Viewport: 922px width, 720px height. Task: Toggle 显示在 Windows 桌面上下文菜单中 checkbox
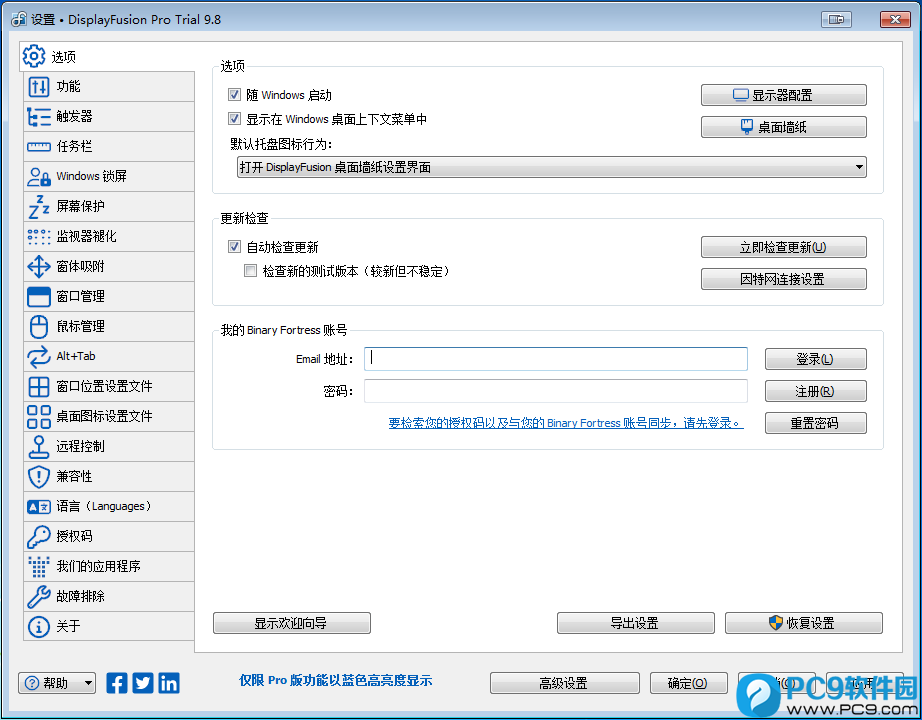234,119
